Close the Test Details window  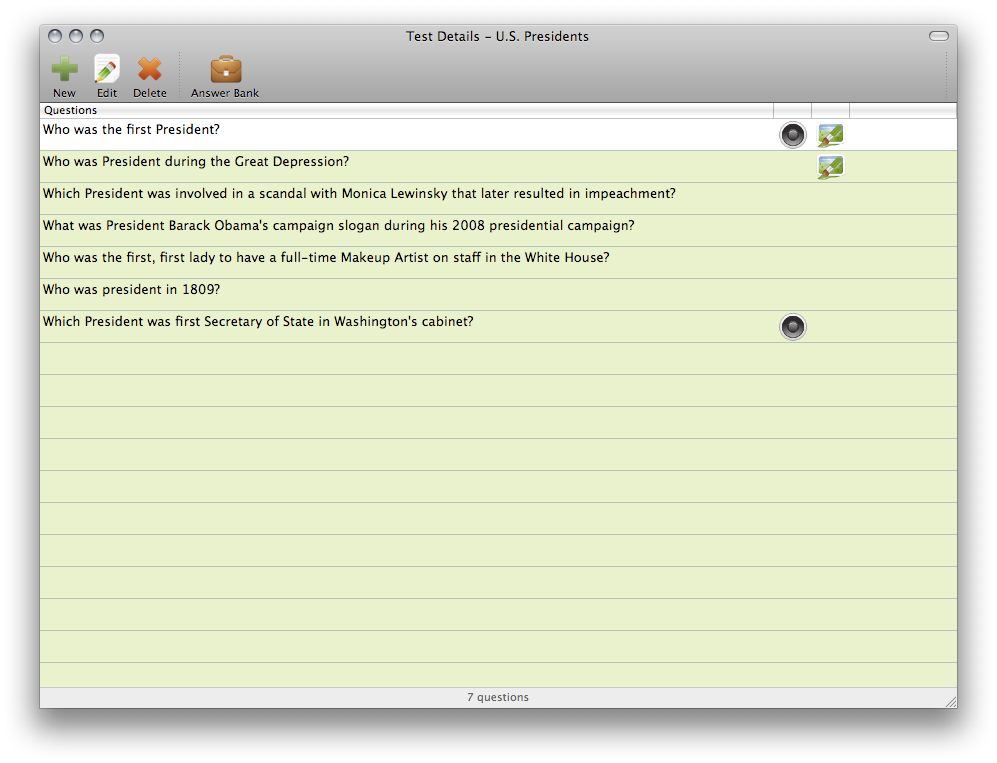(x=55, y=36)
